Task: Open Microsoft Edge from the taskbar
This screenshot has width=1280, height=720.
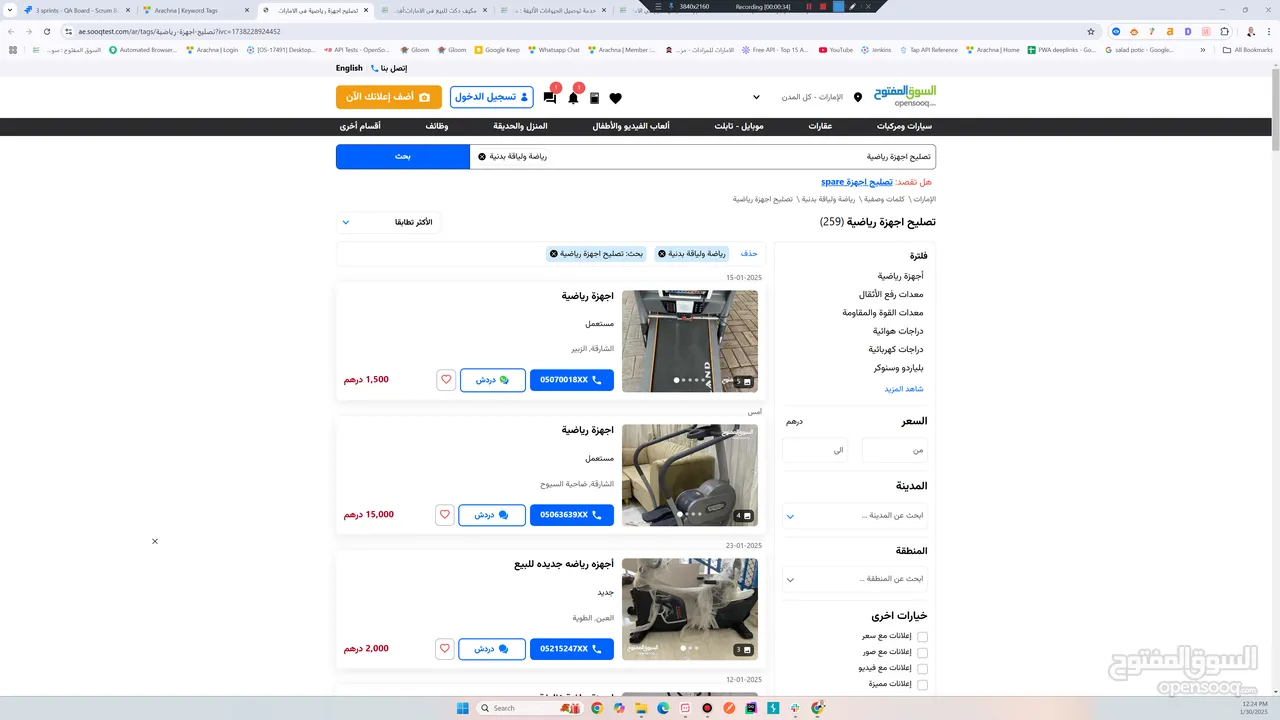Action: [662, 708]
